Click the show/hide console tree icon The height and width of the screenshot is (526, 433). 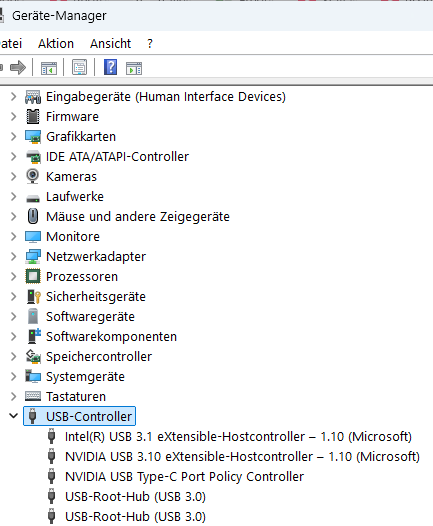pyautogui.click(x=49, y=68)
